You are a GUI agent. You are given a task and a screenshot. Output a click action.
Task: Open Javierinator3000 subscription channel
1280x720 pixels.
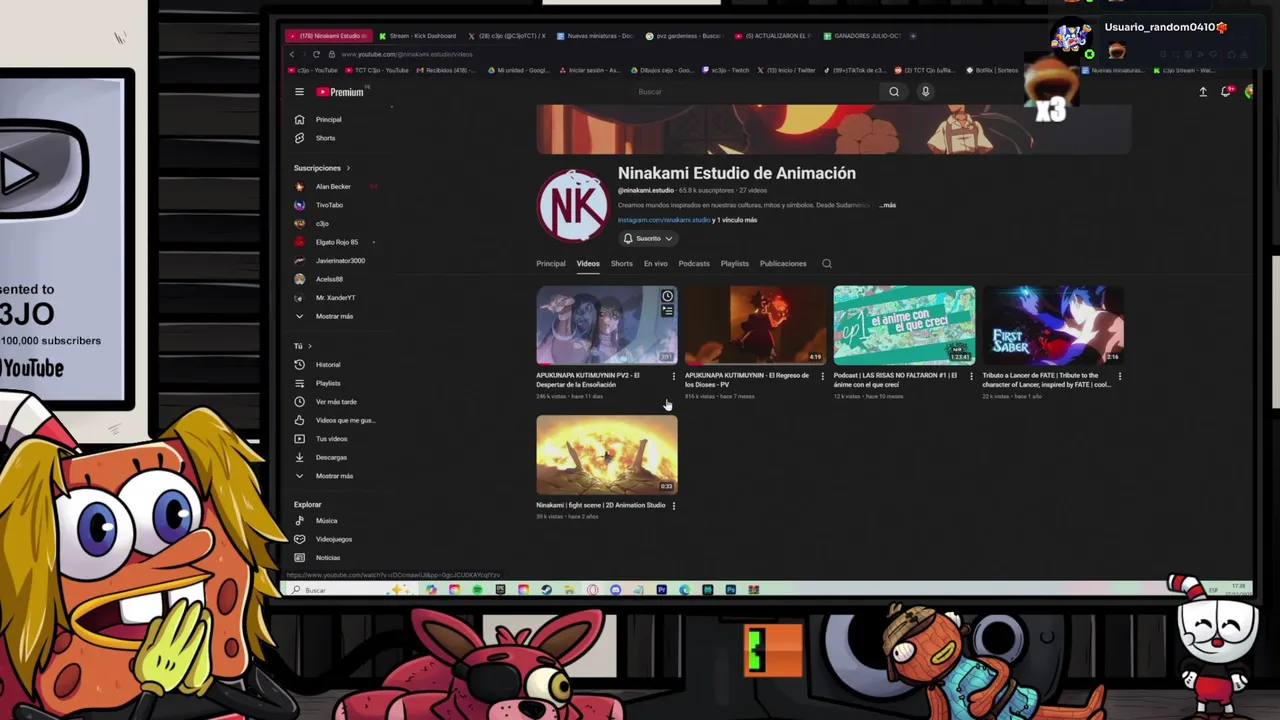pos(340,261)
